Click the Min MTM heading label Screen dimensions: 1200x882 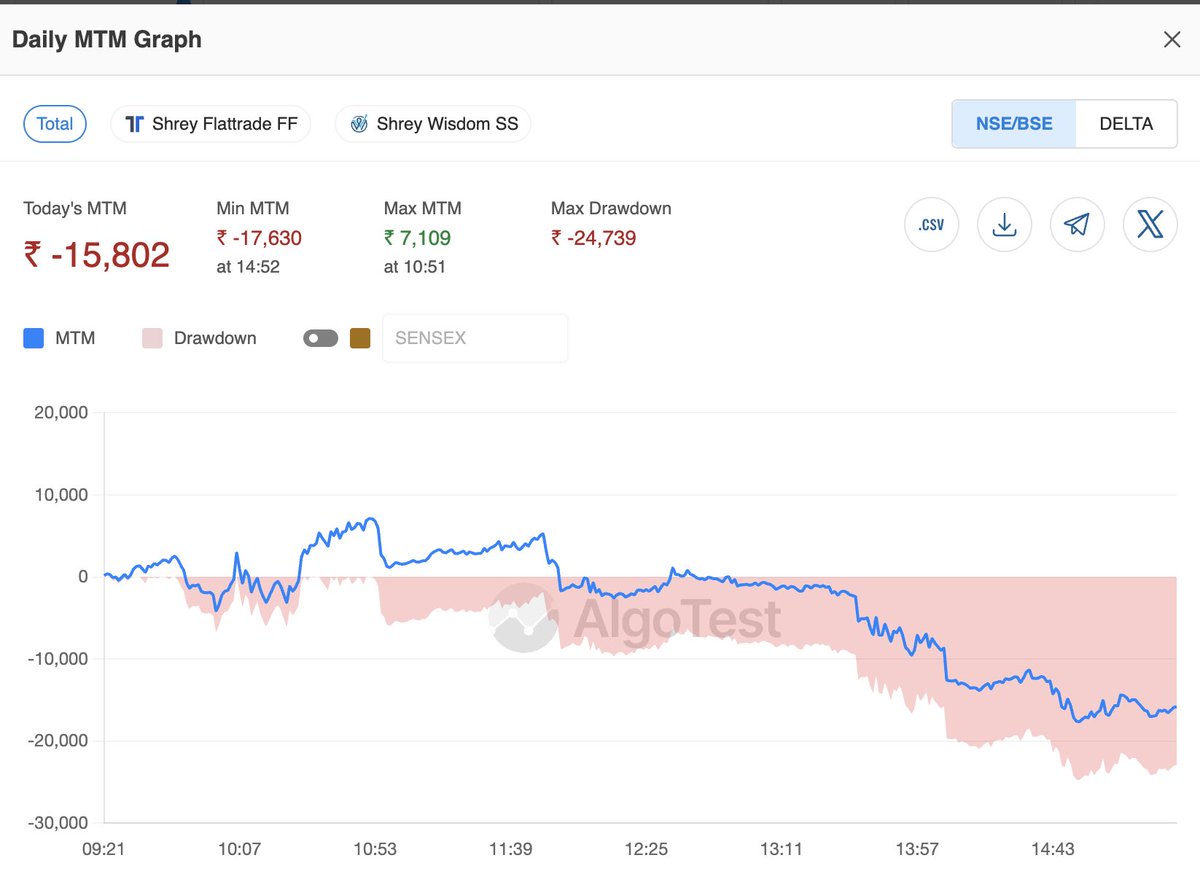click(x=253, y=208)
